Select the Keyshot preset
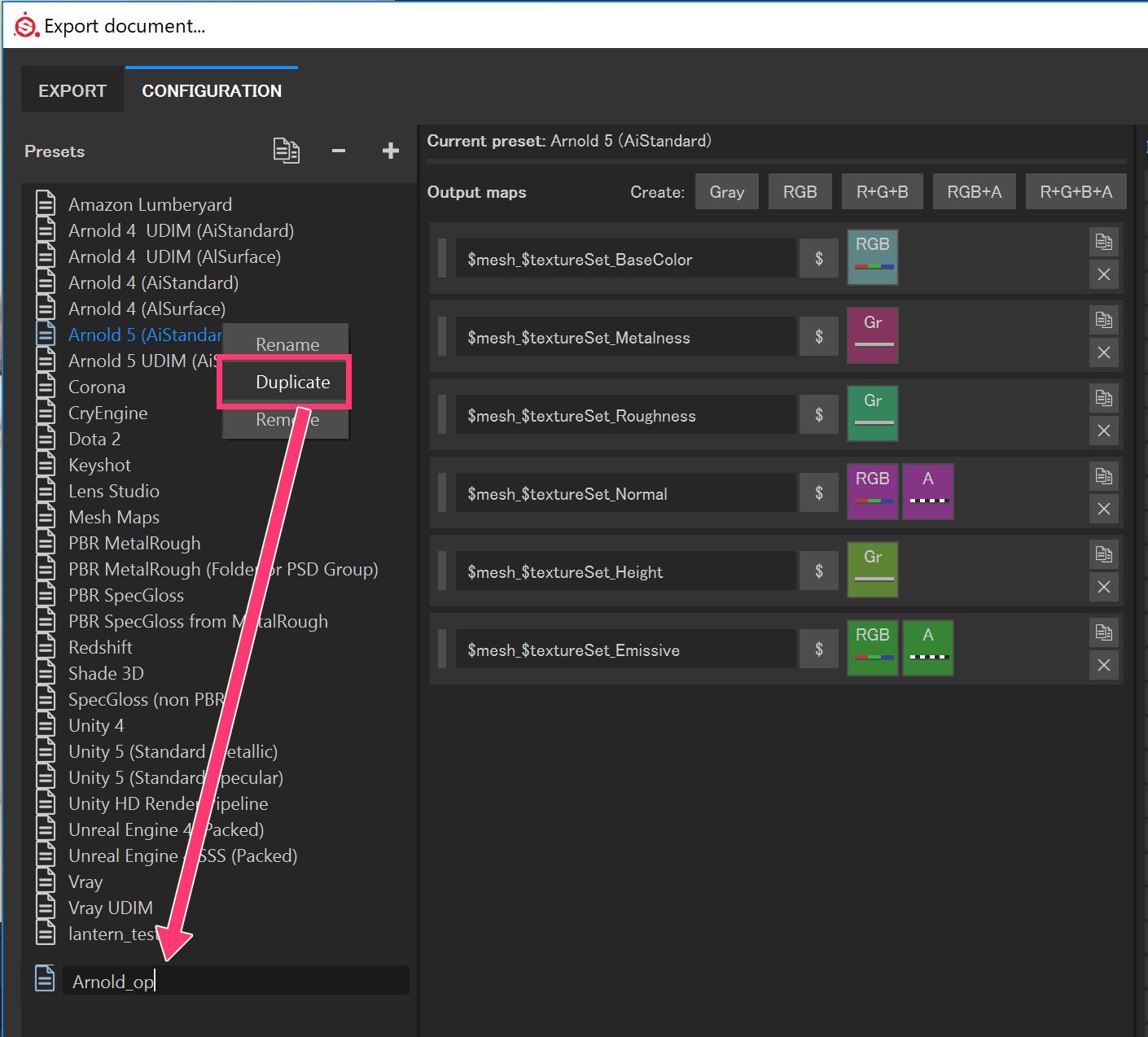This screenshot has width=1148, height=1037. point(99,465)
